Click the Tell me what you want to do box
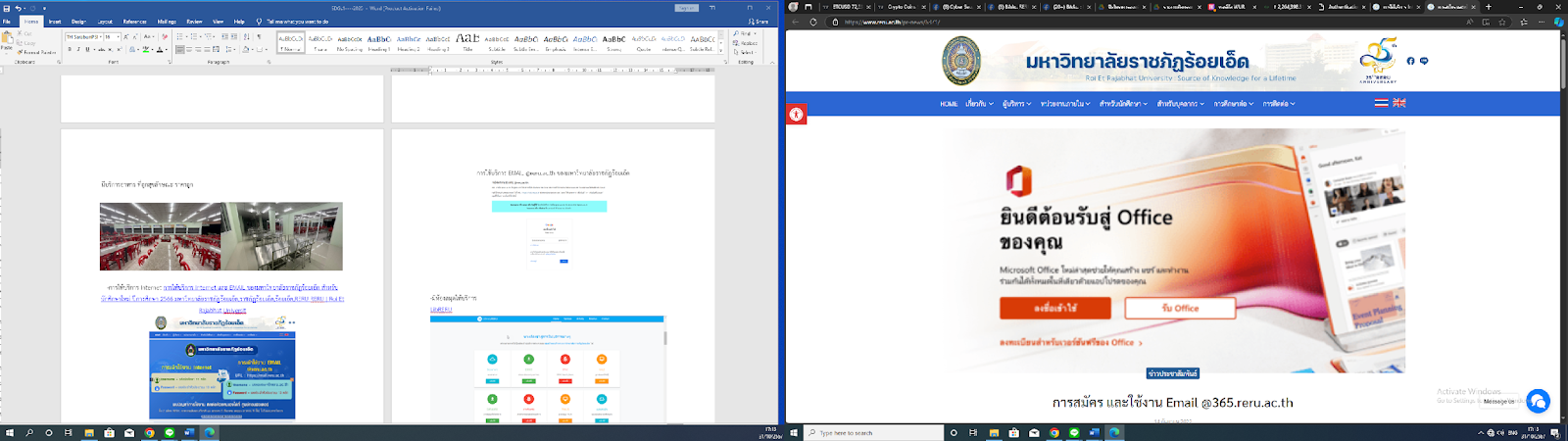Image resolution: width=1568 pixels, height=441 pixels. click(297, 21)
